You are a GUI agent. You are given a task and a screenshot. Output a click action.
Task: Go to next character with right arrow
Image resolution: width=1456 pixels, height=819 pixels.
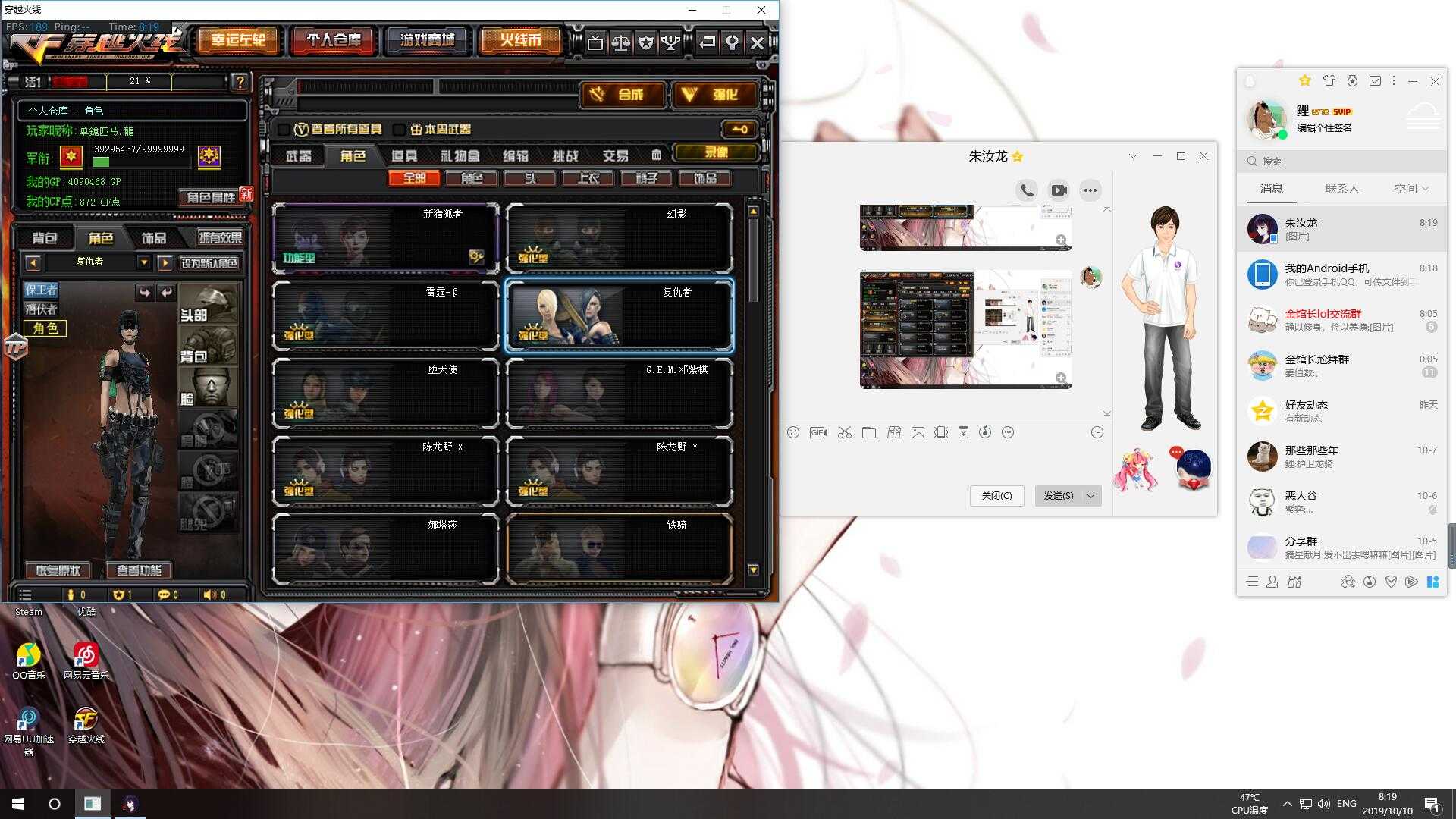tap(165, 262)
